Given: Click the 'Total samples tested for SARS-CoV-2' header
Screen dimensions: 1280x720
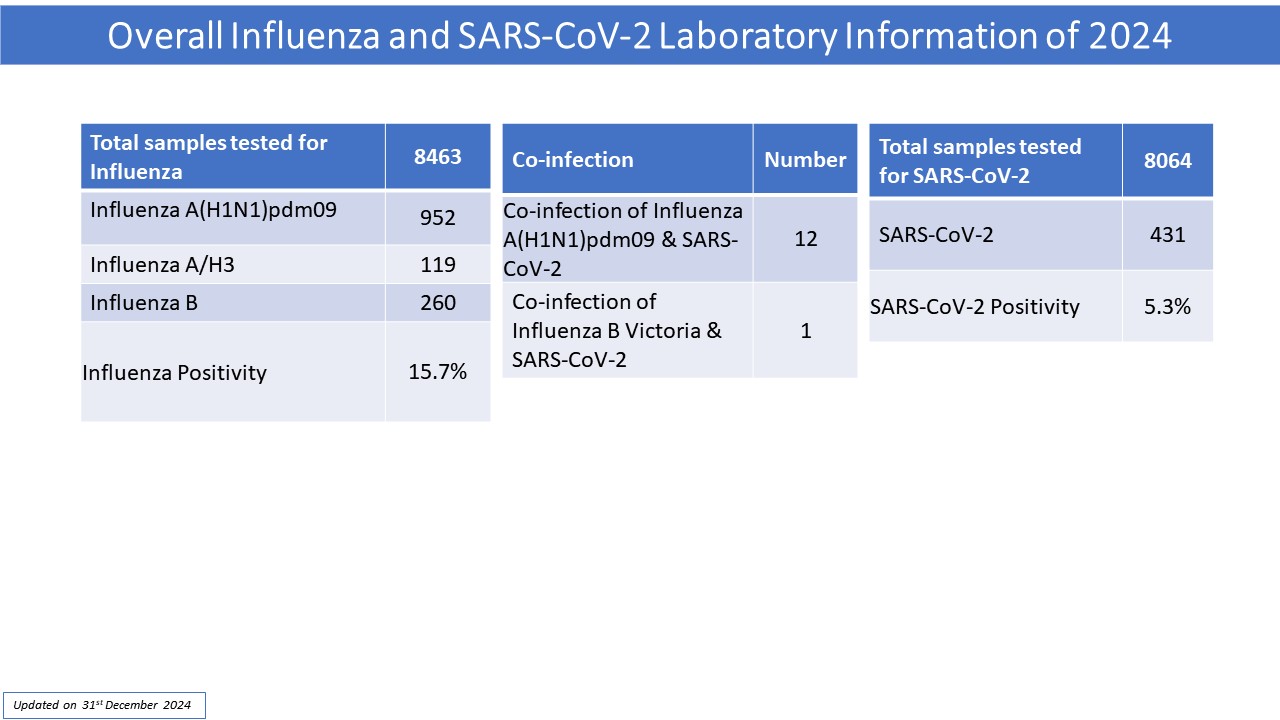Looking at the screenshot, I should click(995, 160).
